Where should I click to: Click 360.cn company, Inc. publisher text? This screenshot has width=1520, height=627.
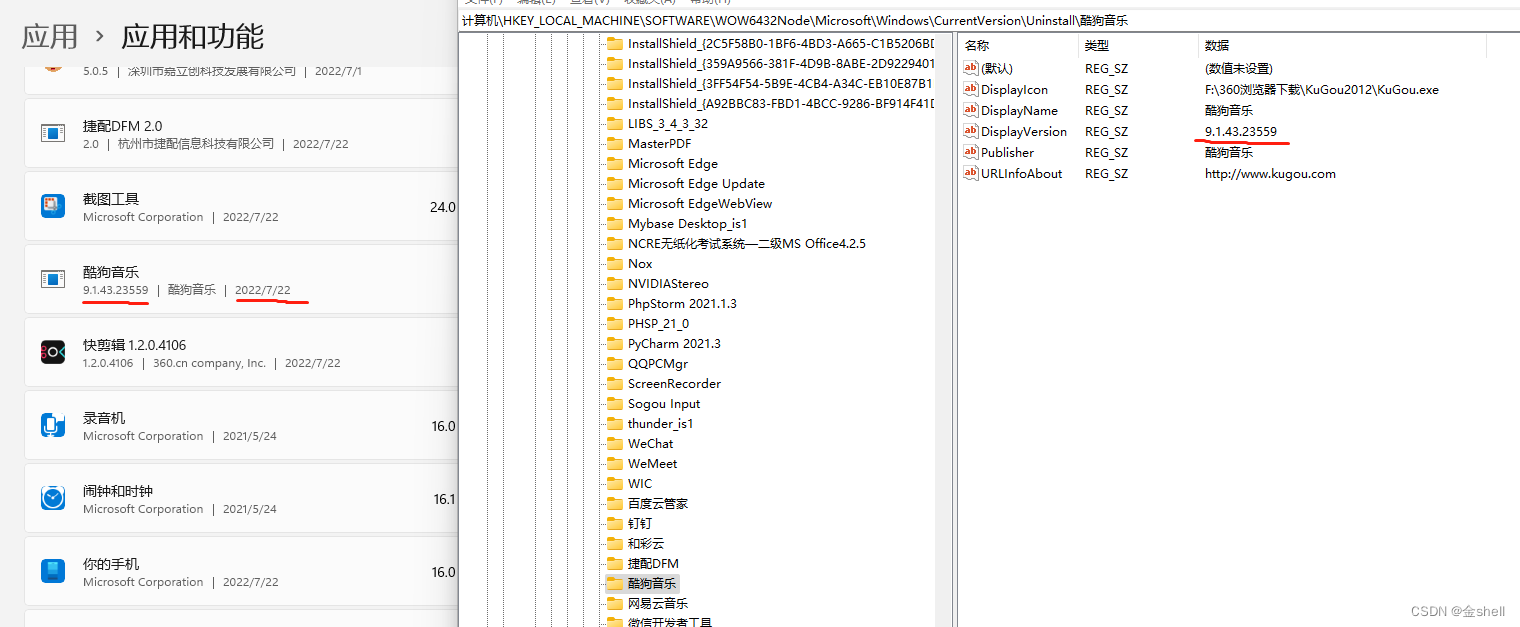[210, 363]
